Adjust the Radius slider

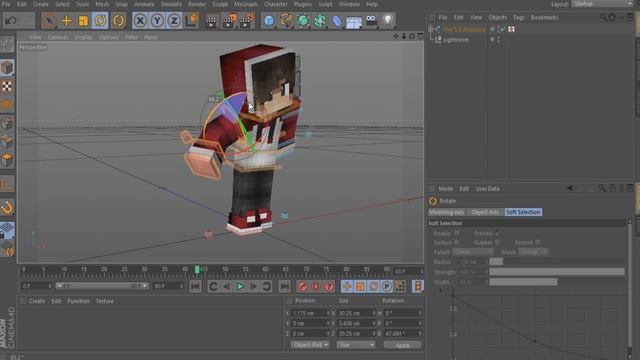click(557, 262)
